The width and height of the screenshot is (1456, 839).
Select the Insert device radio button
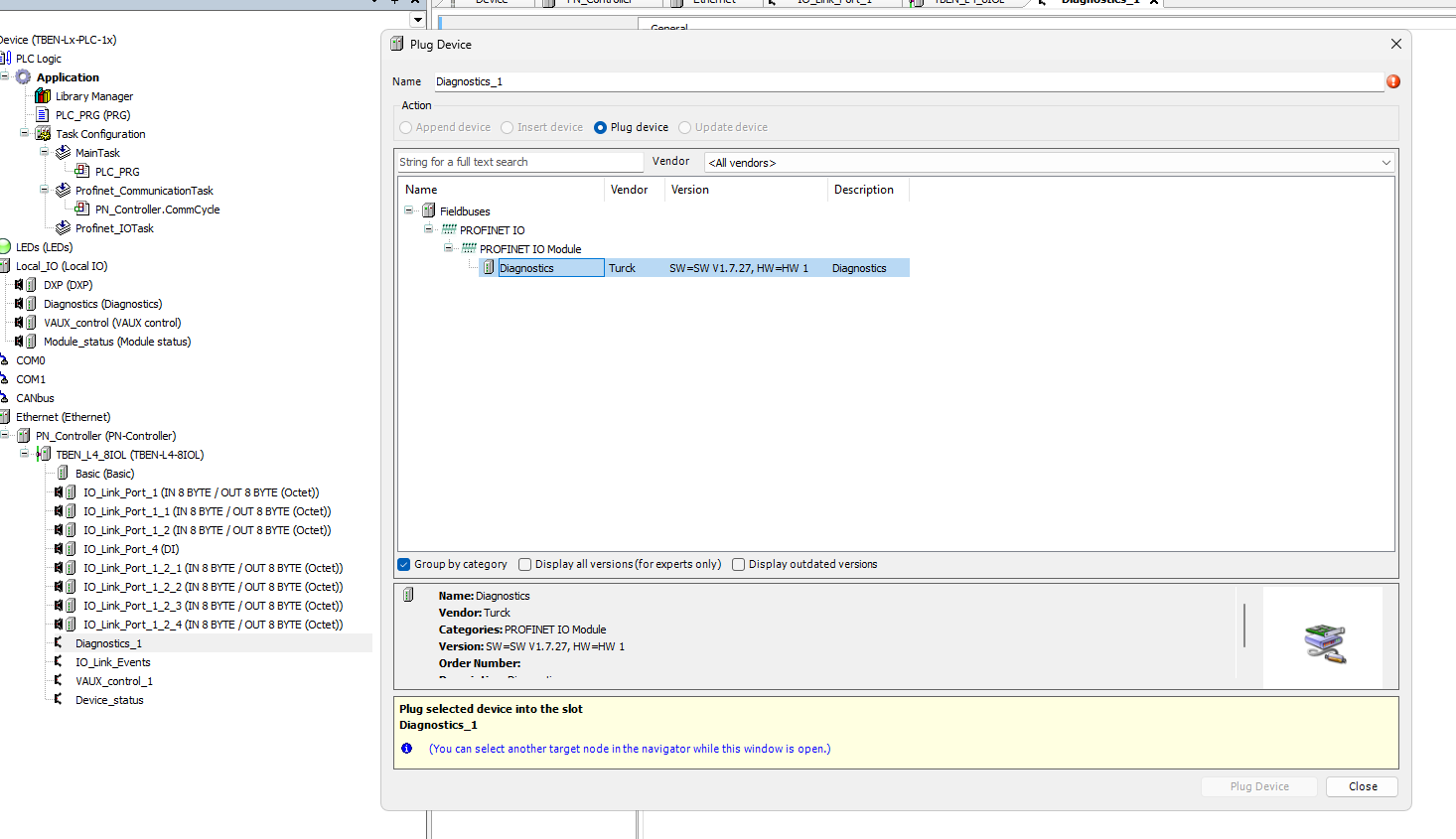click(x=507, y=127)
